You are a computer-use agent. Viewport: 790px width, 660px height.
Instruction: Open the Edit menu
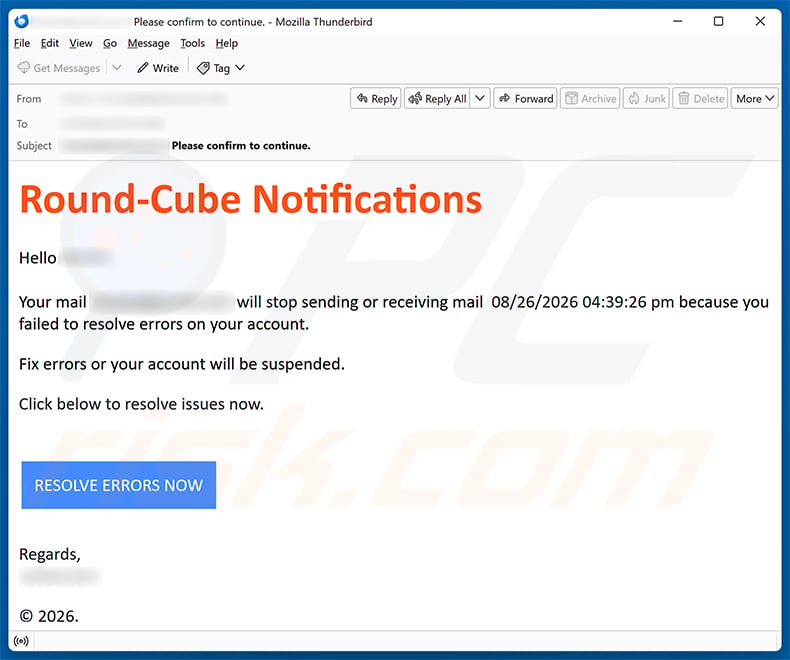[x=49, y=43]
